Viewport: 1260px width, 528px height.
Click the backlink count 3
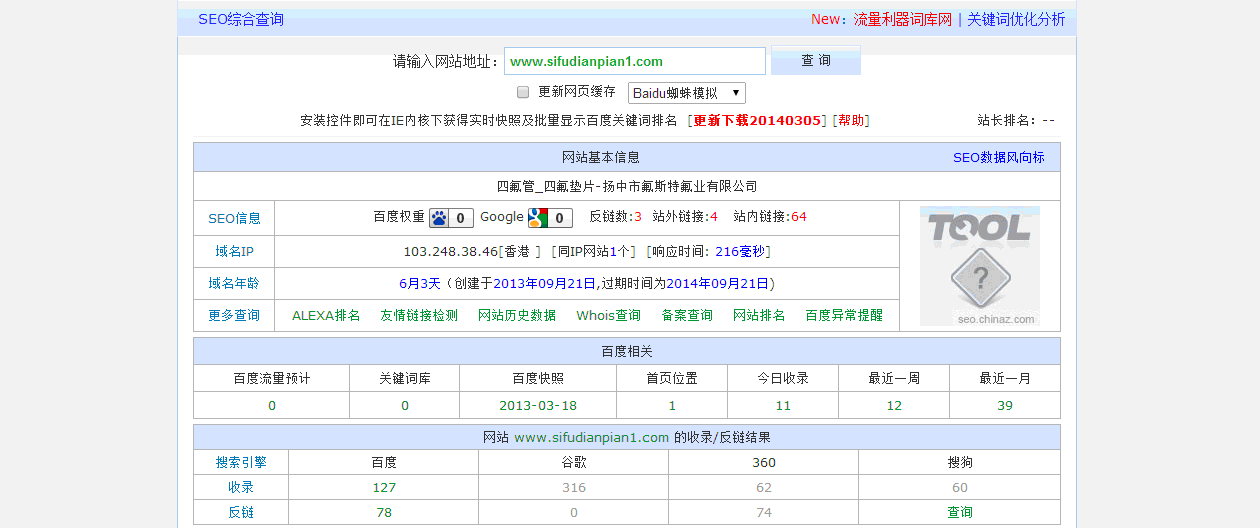[x=638, y=217]
